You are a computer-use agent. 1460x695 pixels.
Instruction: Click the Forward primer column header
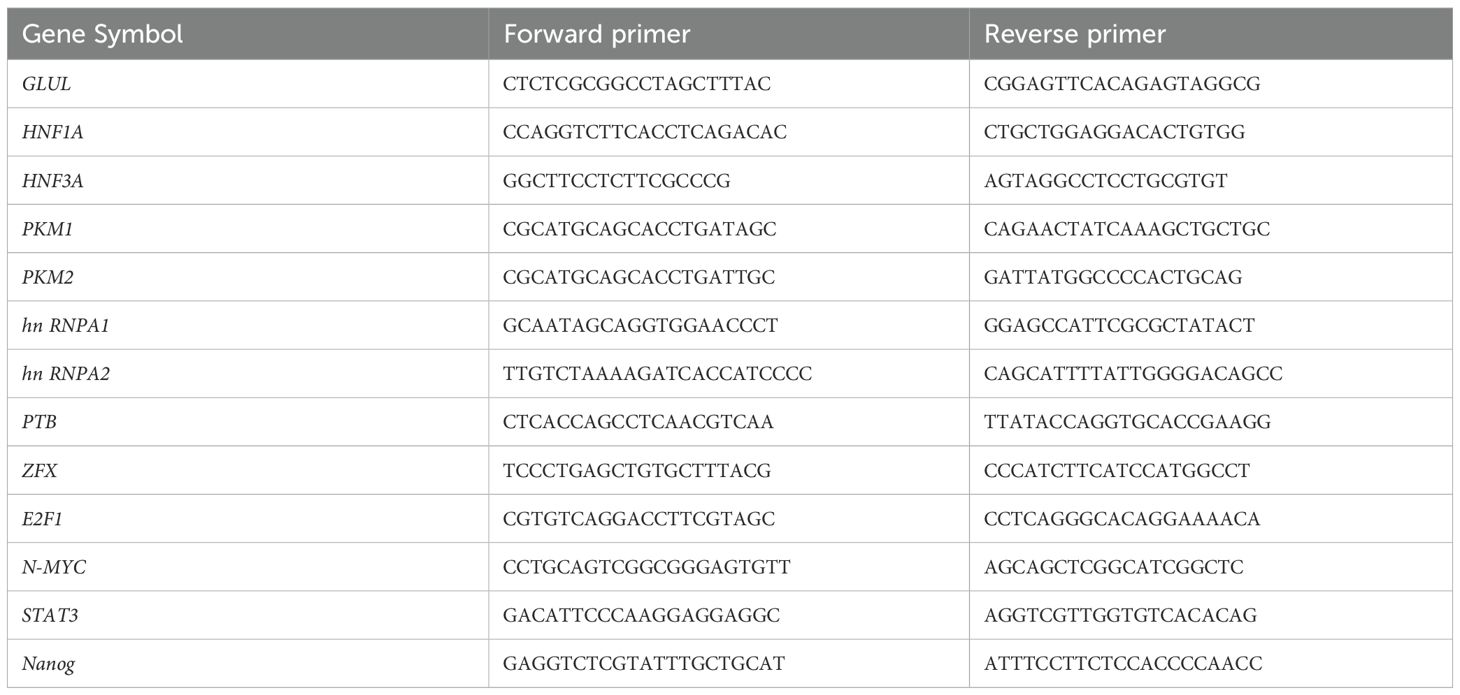point(596,34)
